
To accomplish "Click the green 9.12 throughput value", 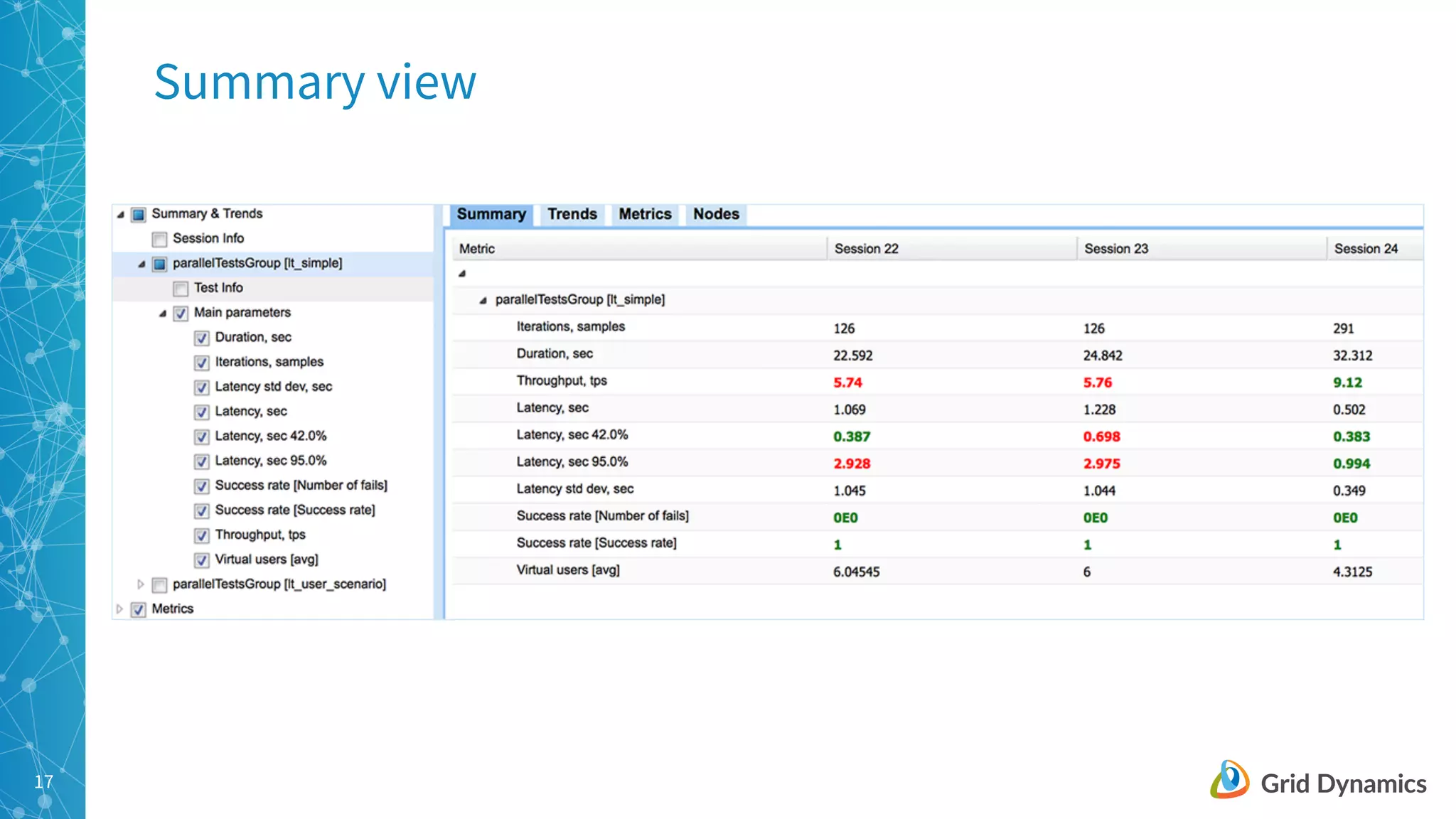I will pyautogui.click(x=1347, y=382).
